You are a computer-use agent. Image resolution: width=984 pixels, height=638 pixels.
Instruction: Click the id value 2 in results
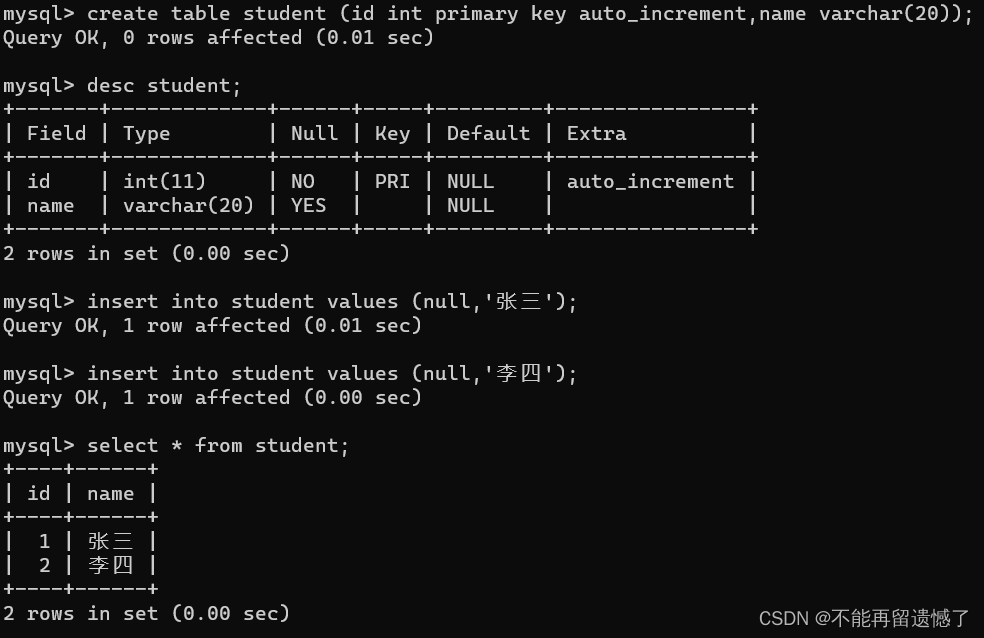(x=45, y=566)
